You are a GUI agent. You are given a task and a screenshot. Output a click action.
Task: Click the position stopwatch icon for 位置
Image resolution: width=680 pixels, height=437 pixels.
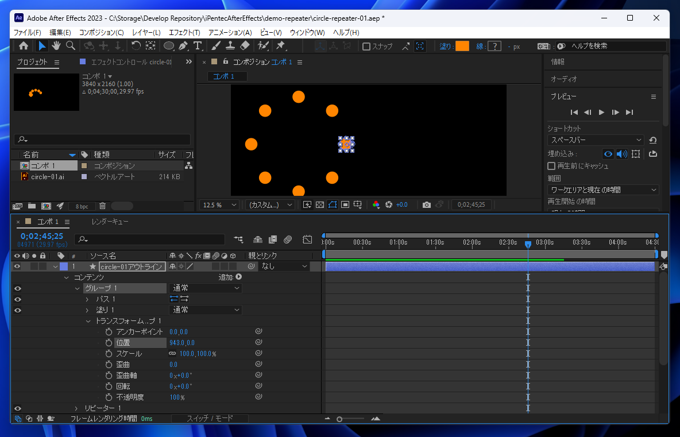108,343
